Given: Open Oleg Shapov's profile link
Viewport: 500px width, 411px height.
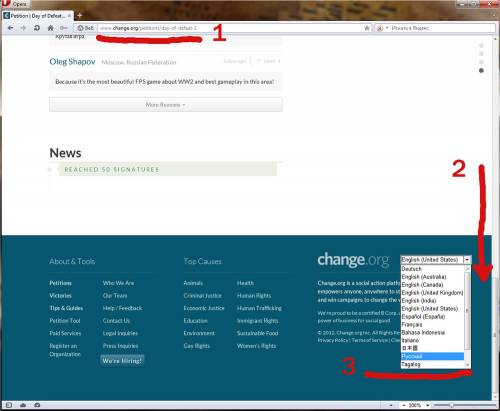Looking at the screenshot, I should click(x=72, y=62).
